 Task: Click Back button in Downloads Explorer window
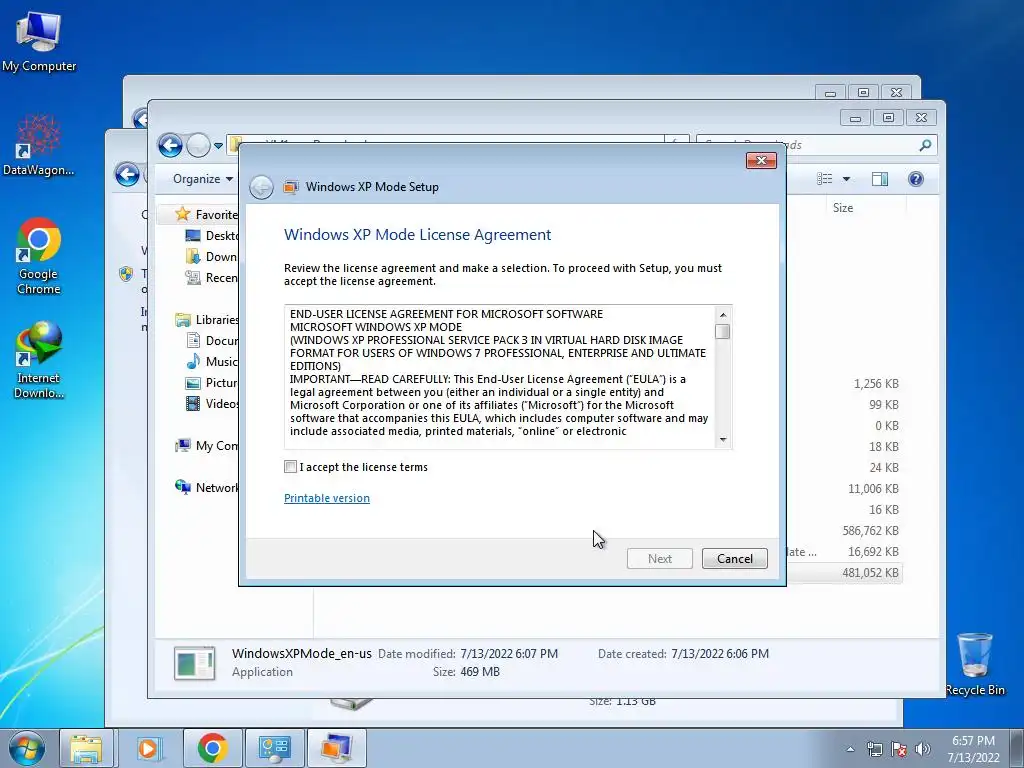(x=170, y=146)
